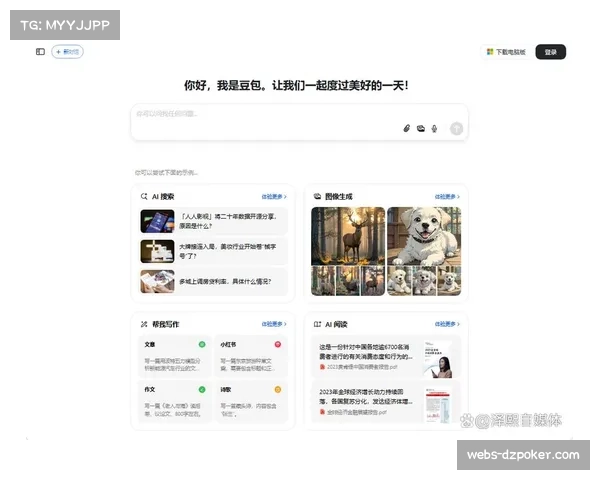Click image generation icon in input box

(421, 128)
